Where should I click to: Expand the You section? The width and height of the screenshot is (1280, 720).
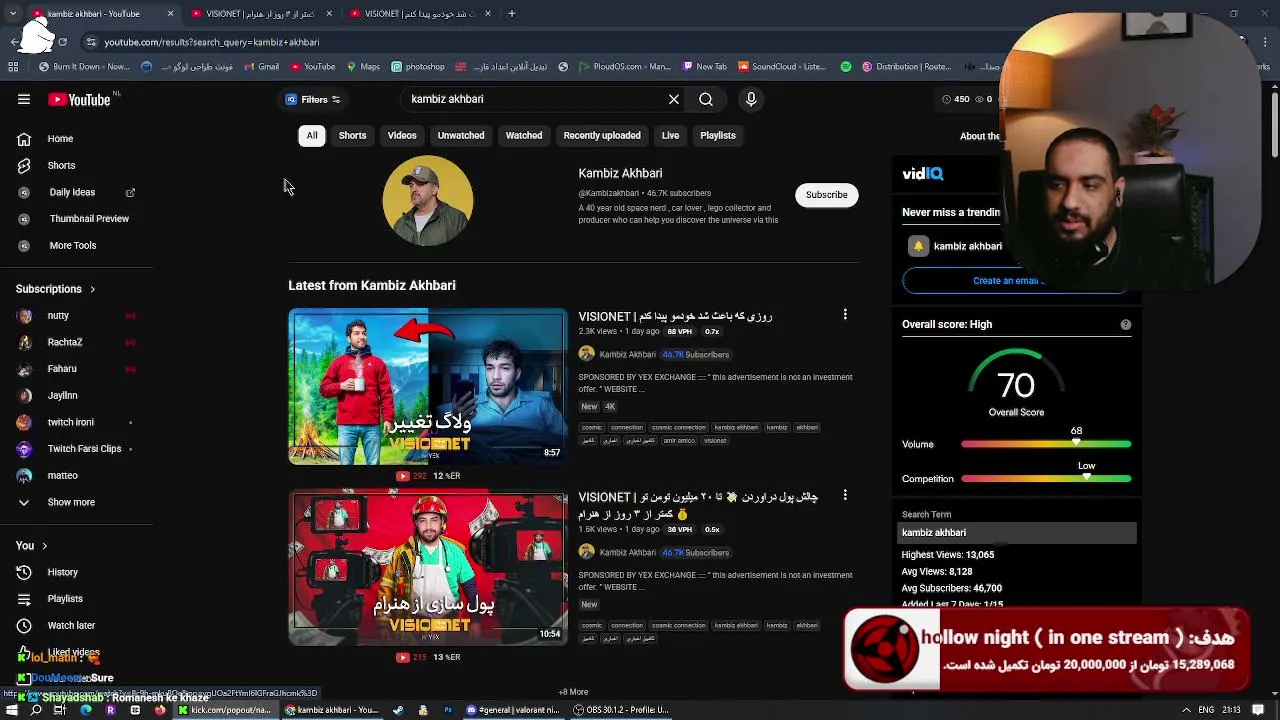coord(31,545)
